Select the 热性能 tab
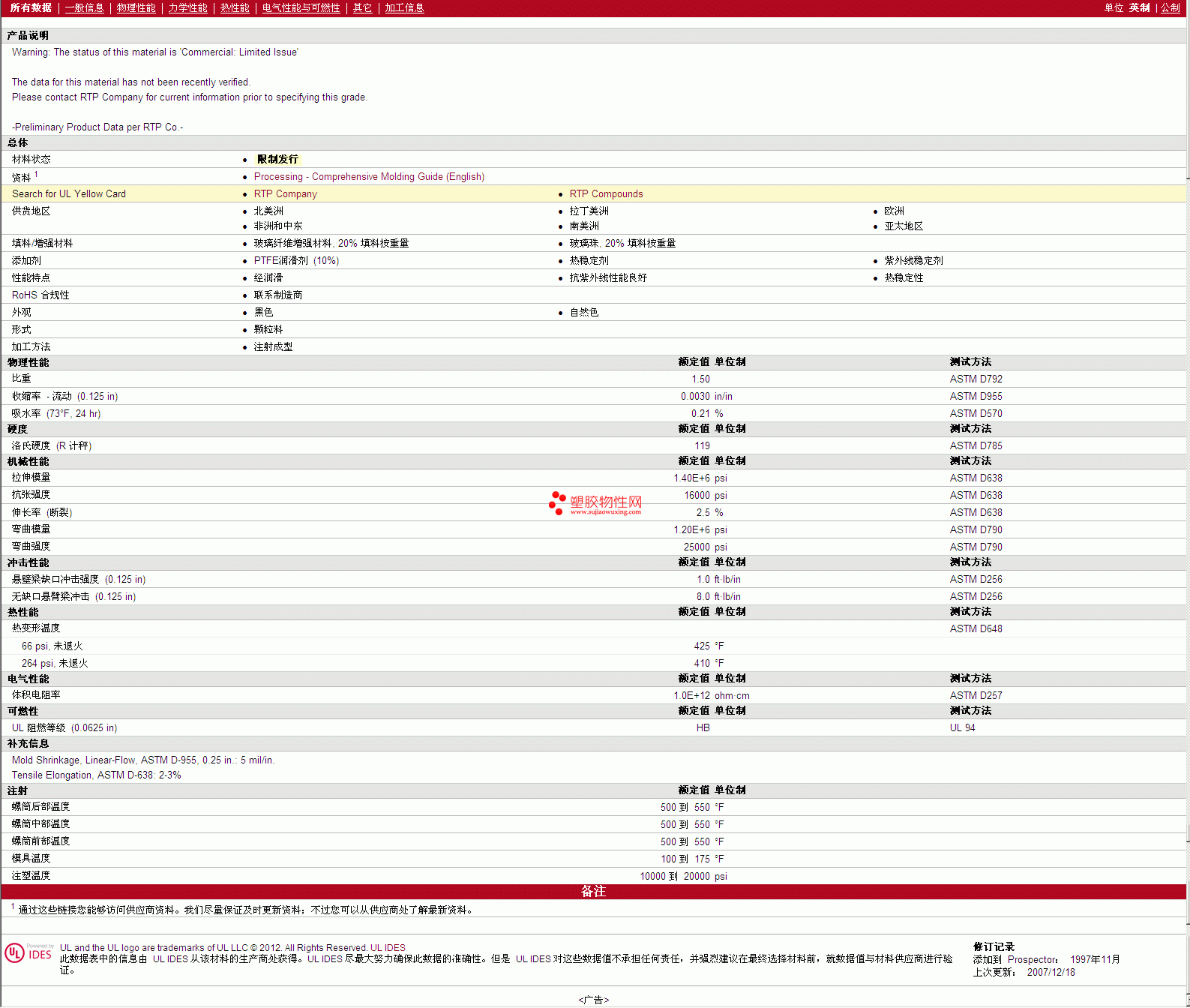The image size is (1190, 1008). click(x=235, y=8)
